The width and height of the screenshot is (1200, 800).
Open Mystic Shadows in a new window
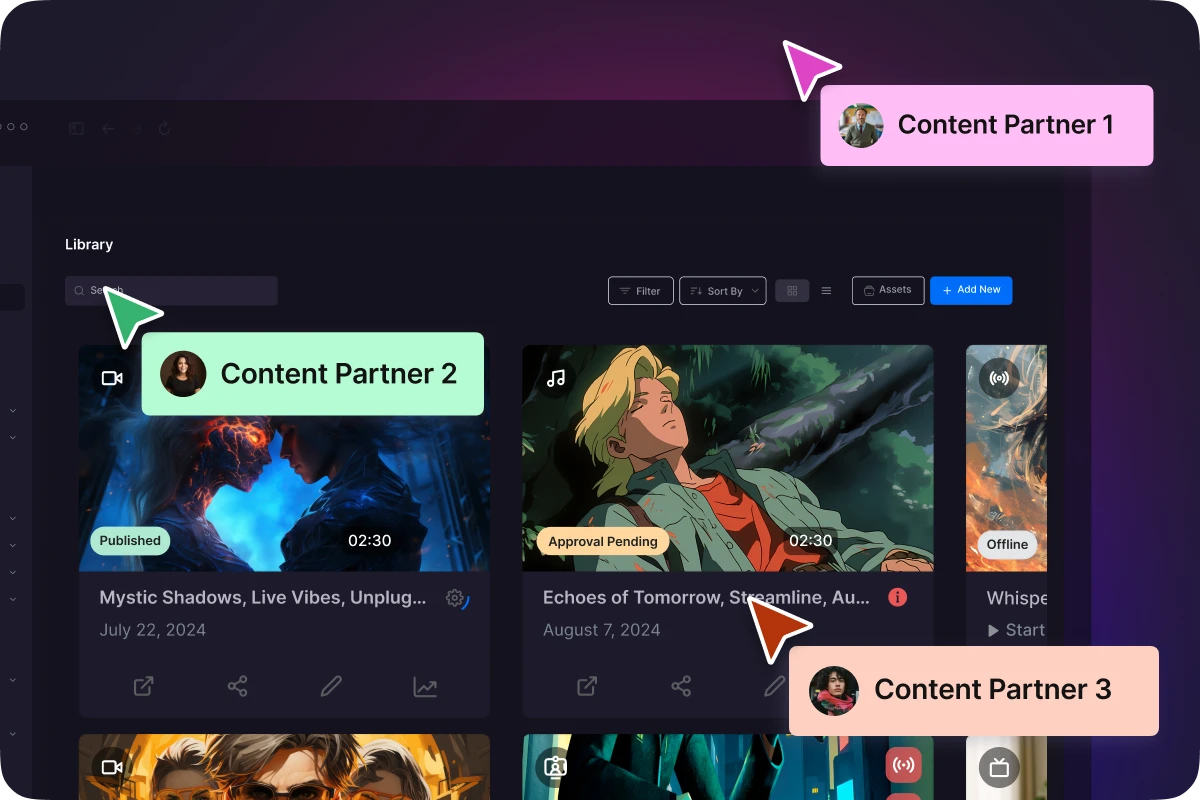[x=142, y=686]
